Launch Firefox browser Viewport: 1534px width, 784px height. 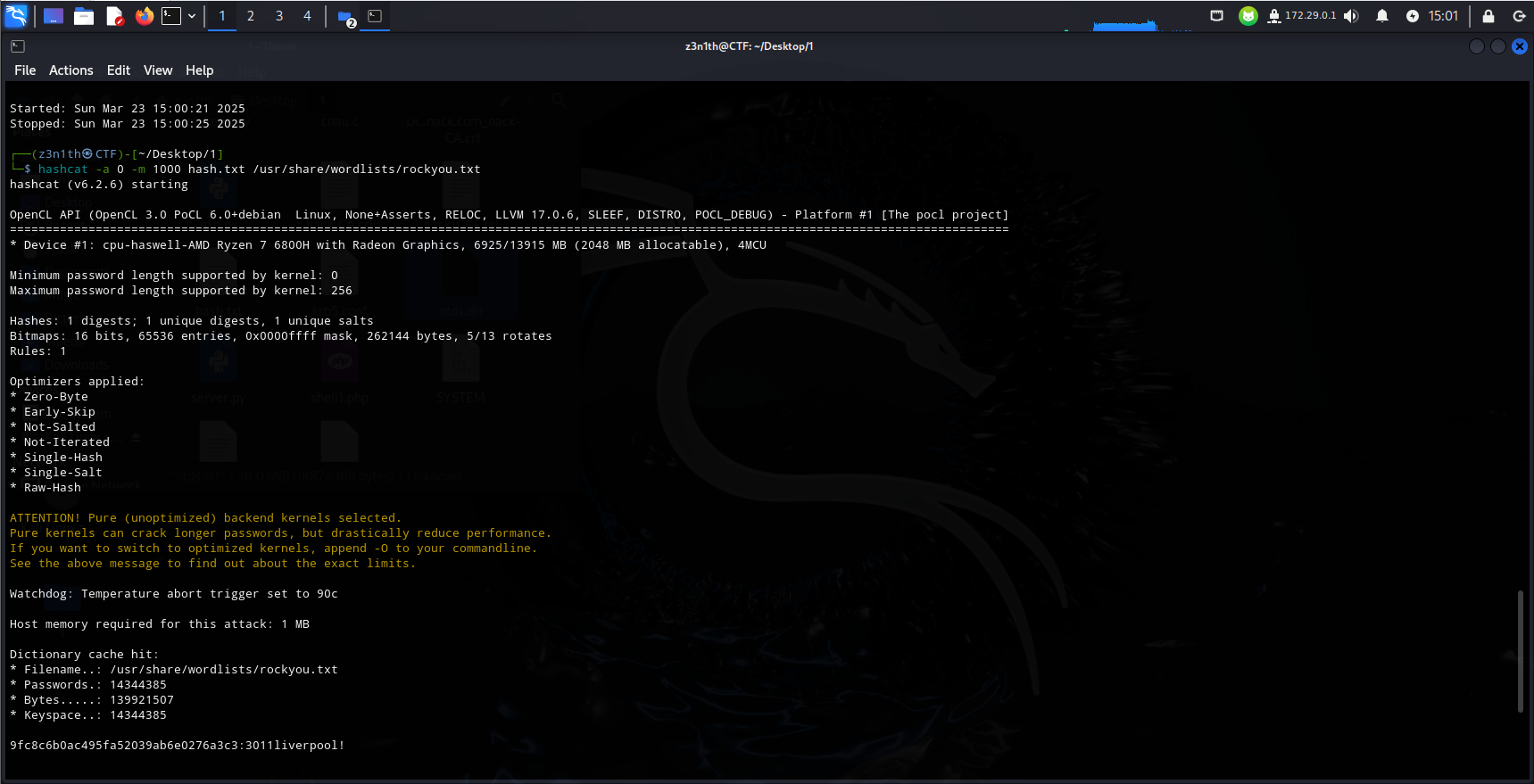[144, 16]
